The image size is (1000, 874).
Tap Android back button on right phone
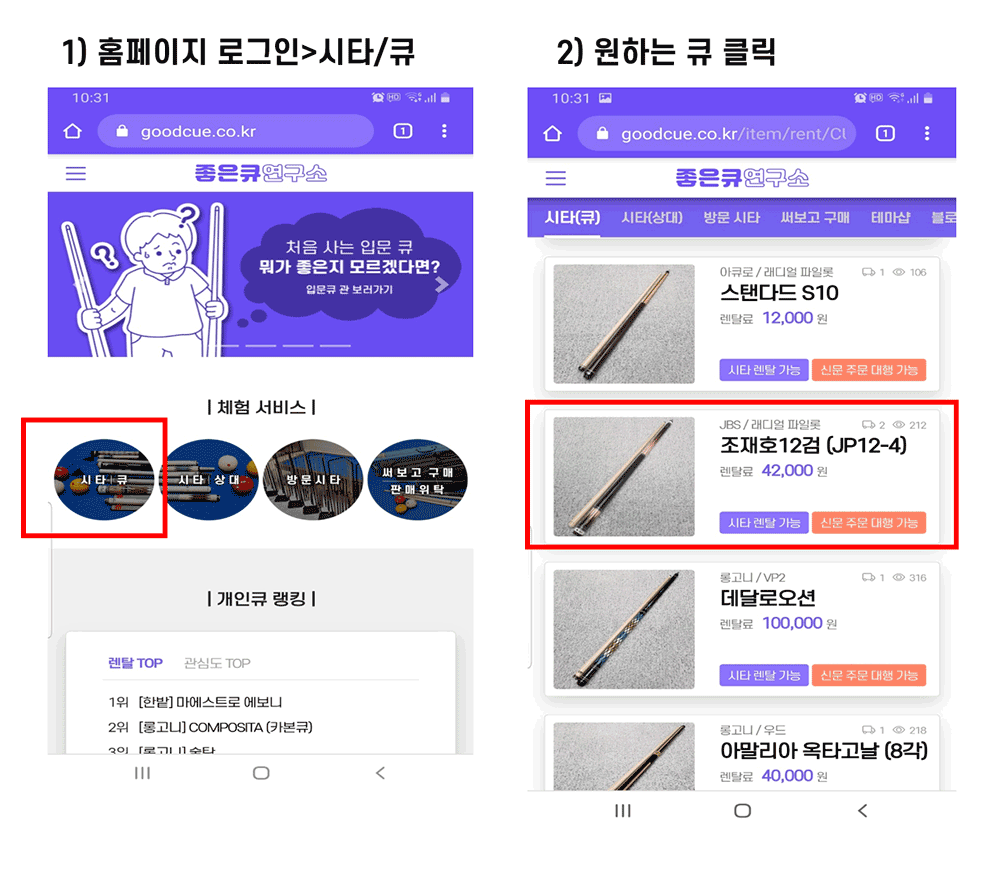(x=862, y=811)
